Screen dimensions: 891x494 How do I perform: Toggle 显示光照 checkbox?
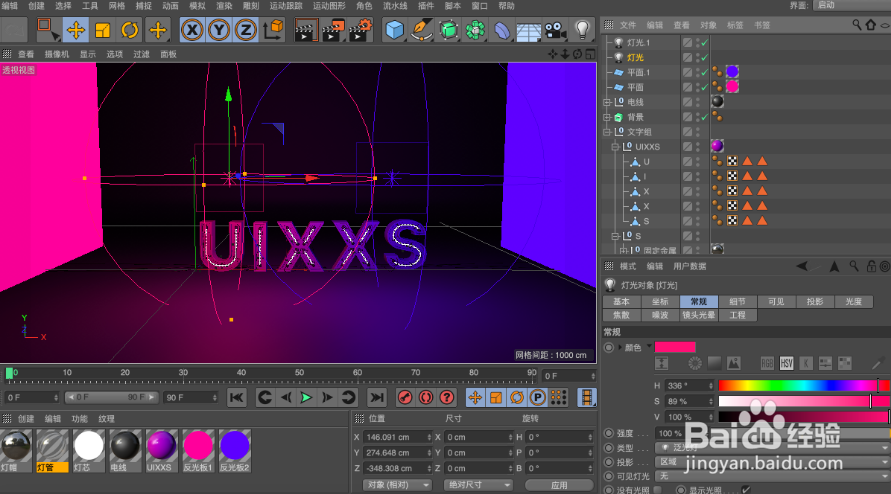pyautogui.click(x=746, y=489)
